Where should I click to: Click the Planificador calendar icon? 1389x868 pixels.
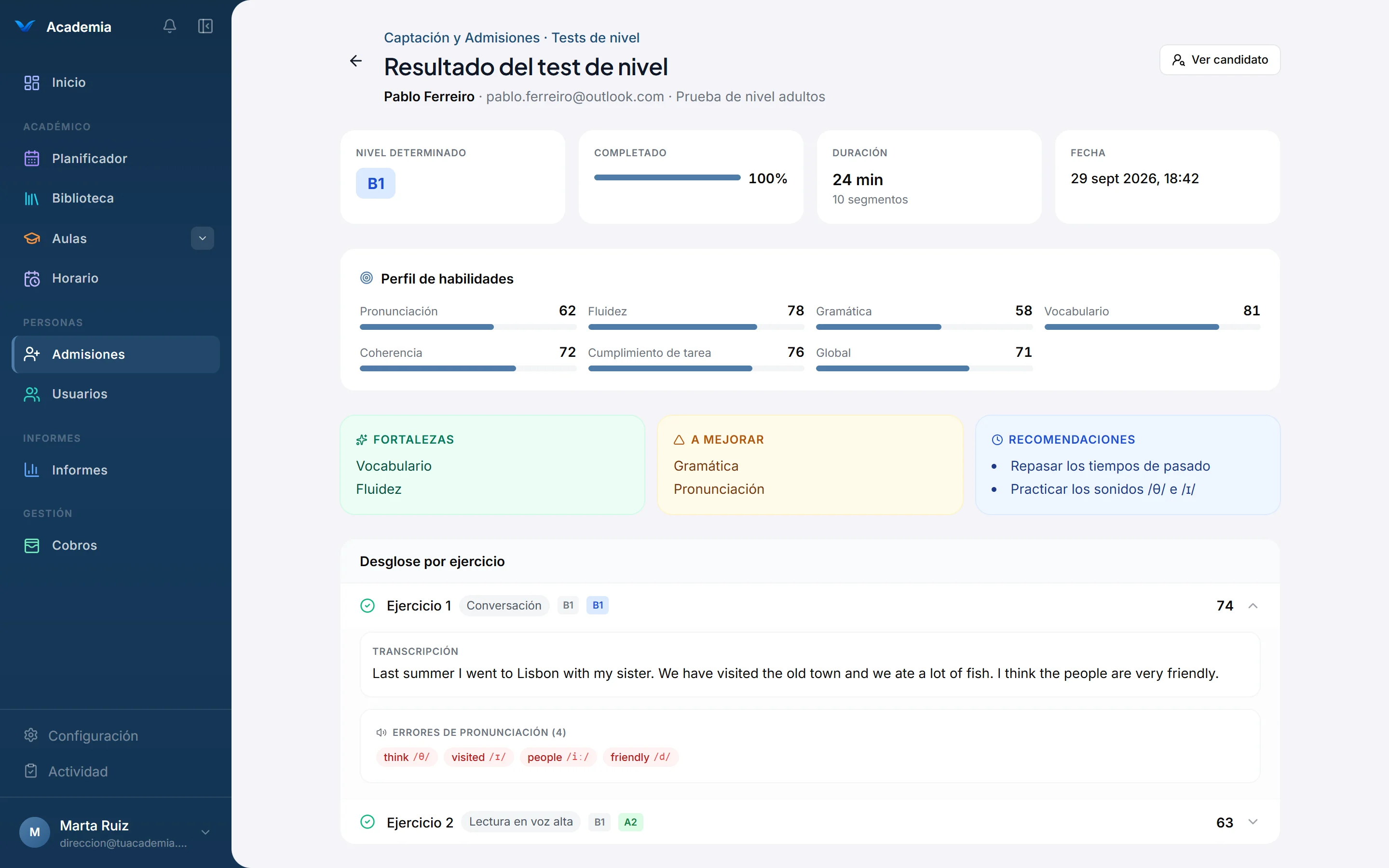click(32, 159)
